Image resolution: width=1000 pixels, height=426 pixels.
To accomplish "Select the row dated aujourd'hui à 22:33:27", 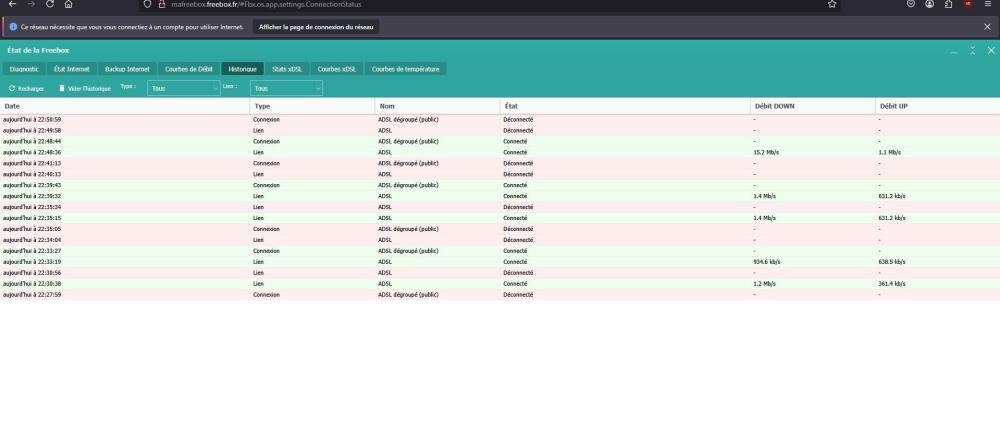I will click(x=500, y=251).
